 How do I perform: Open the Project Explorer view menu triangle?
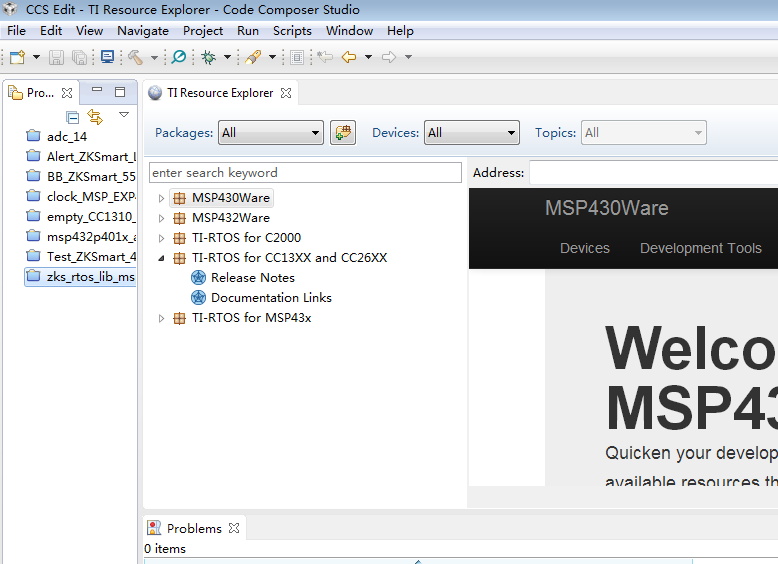(124, 115)
